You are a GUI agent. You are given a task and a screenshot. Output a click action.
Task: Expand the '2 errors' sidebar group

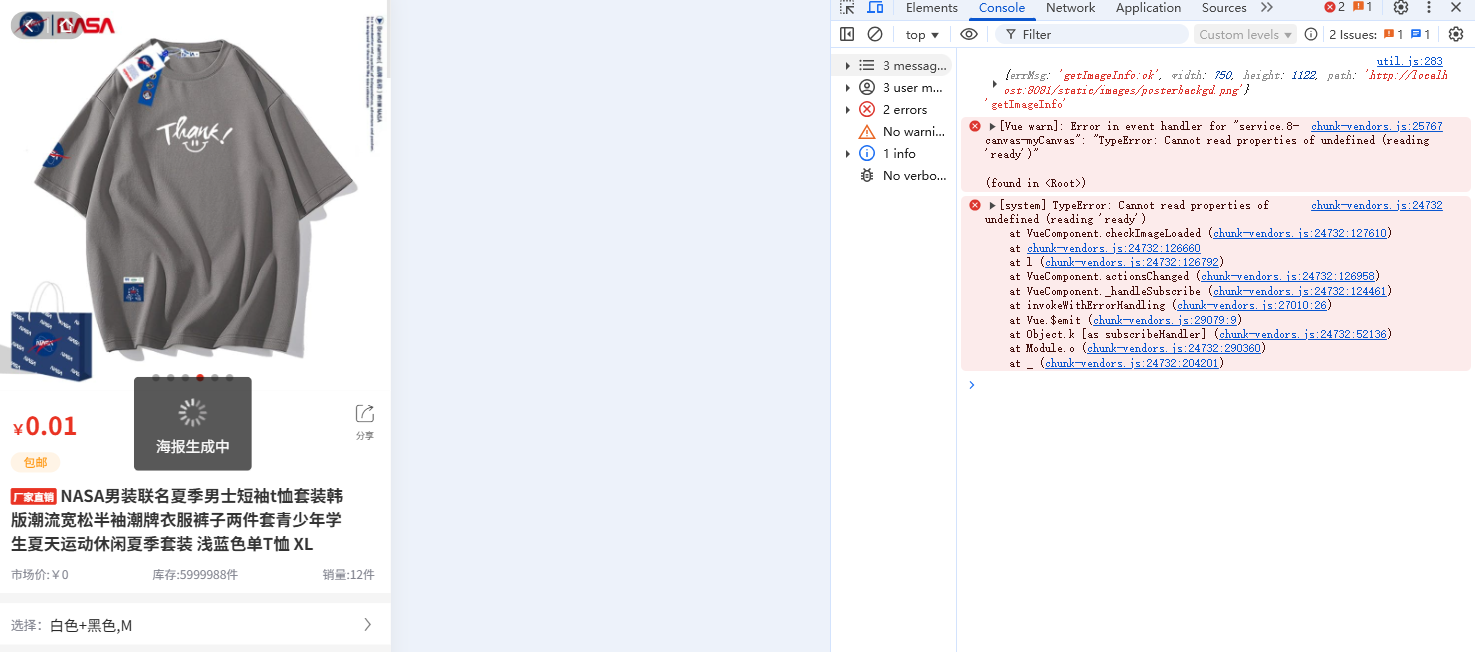click(848, 110)
